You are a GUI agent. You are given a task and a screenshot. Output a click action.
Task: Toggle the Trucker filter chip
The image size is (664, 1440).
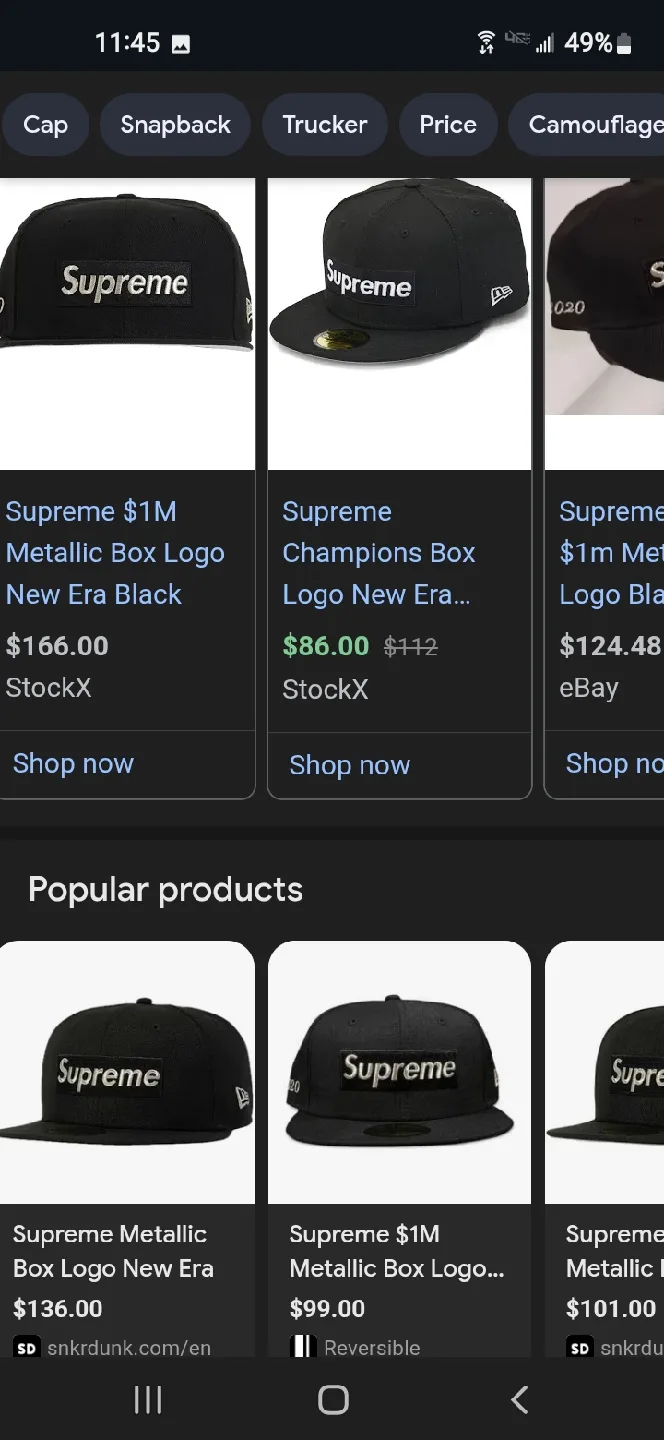point(324,124)
